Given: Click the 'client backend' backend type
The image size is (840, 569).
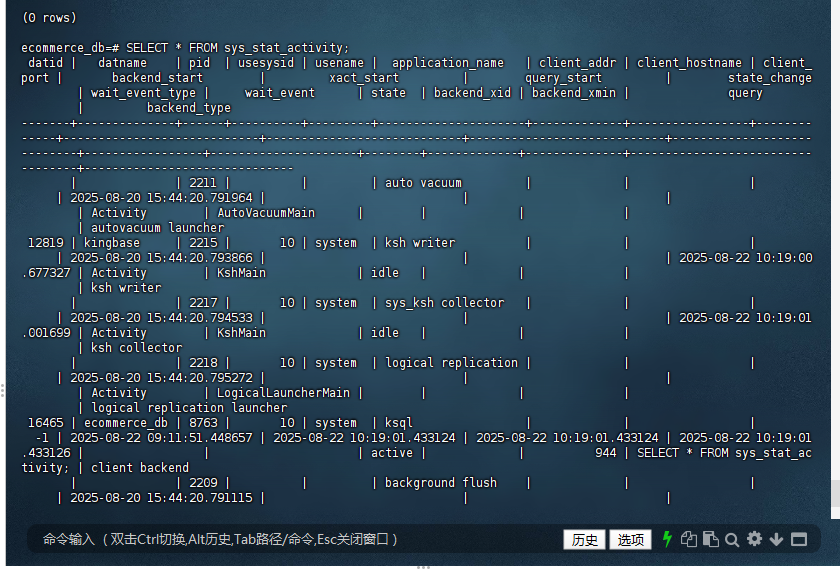Looking at the screenshot, I should (x=140, y=468).
